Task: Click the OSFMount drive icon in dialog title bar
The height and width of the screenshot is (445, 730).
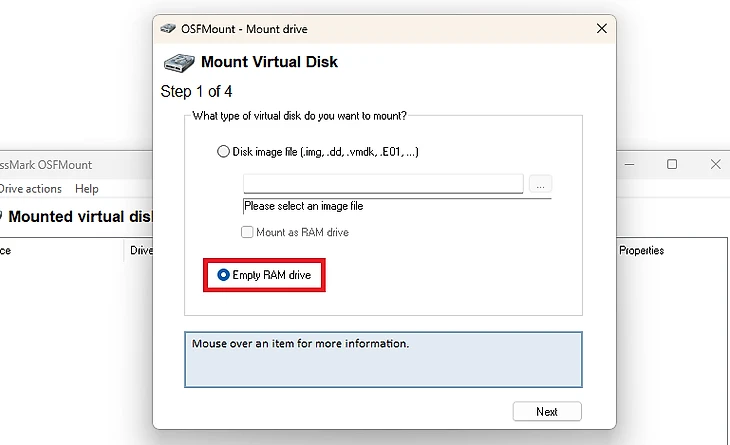Action: click(168, 29)
